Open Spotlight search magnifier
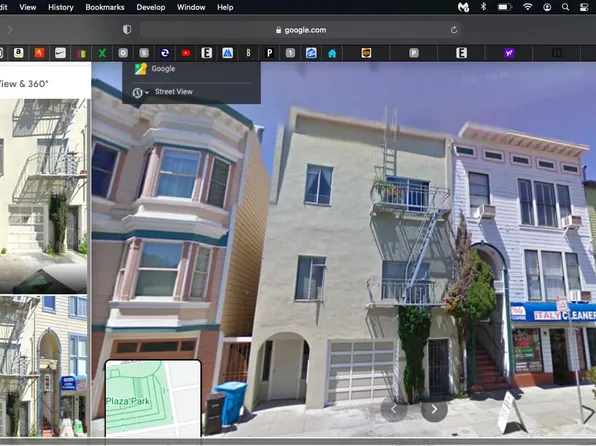This screenshot has height=446, width=596. click(x=566, y=7)
